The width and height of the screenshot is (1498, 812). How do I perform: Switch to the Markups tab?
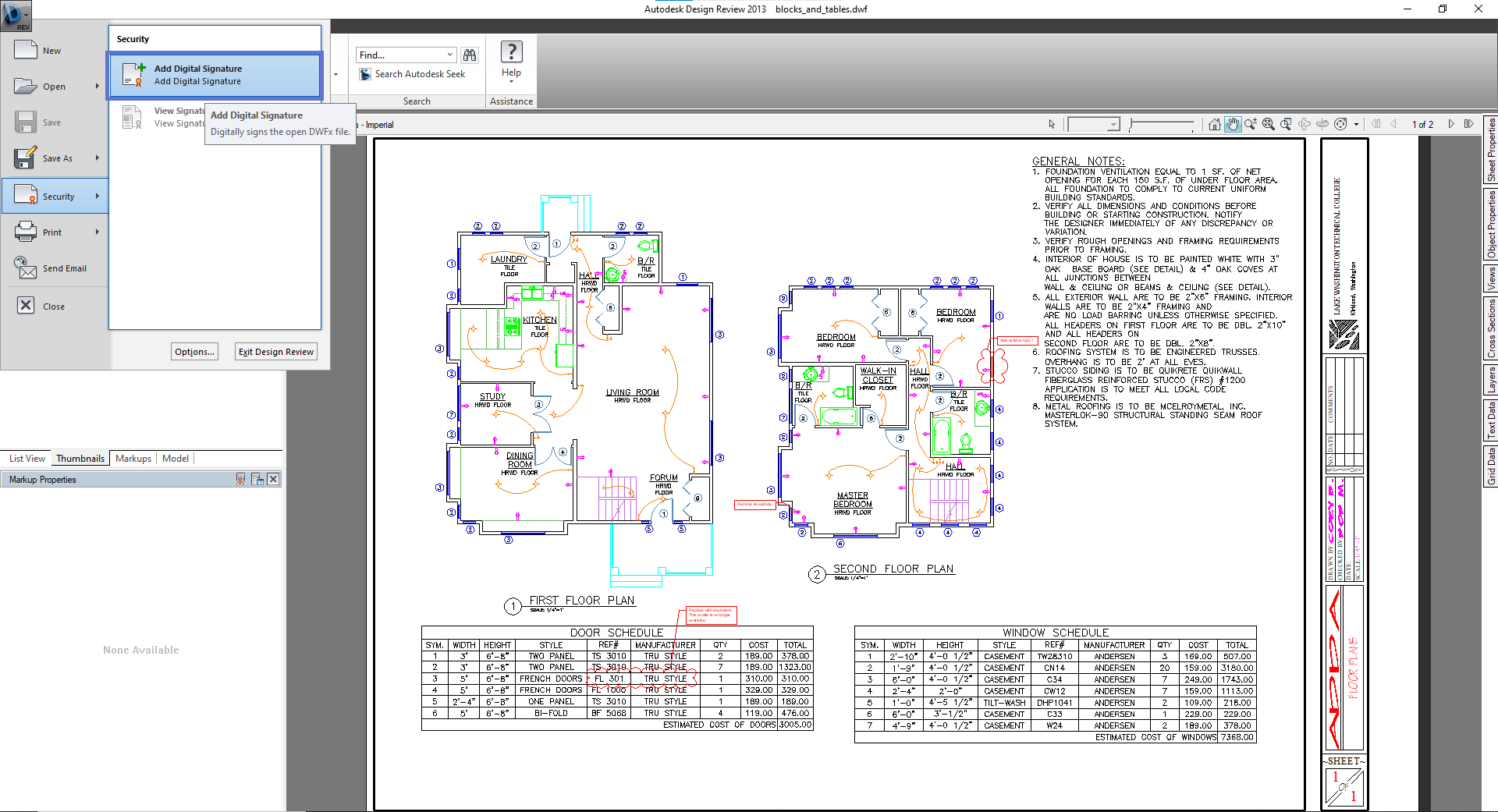click(x=133, y=459)
